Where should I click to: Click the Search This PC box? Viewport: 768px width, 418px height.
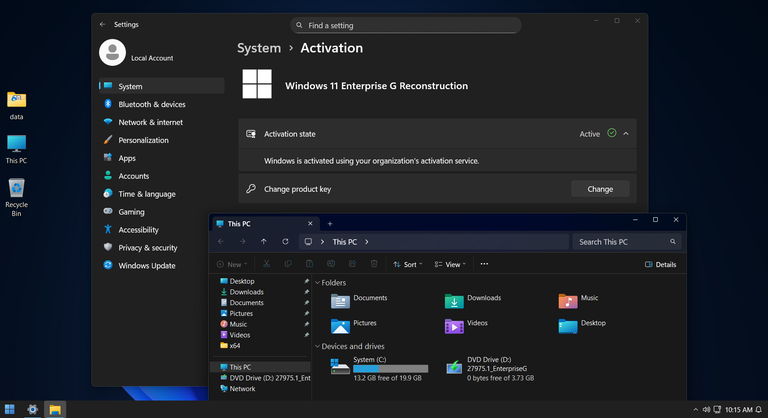(626, 242)
